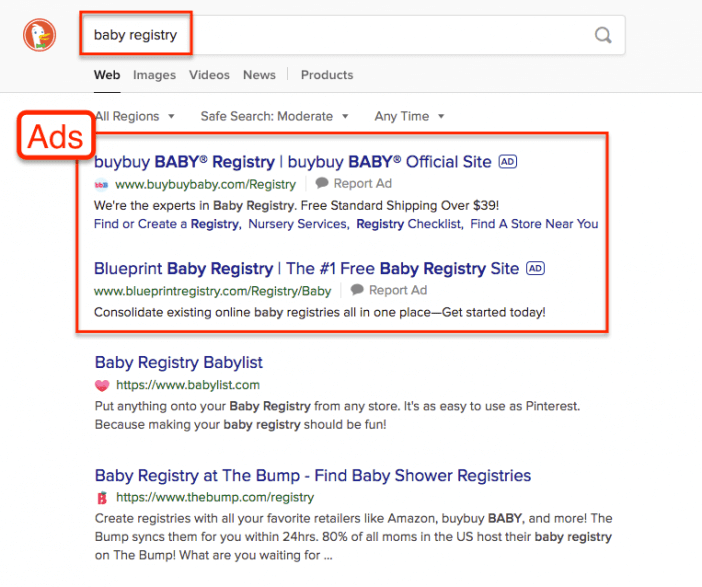702x587 pixels.
Task: Open the Registry Checklist sitelink
Action: pos(409,223)
